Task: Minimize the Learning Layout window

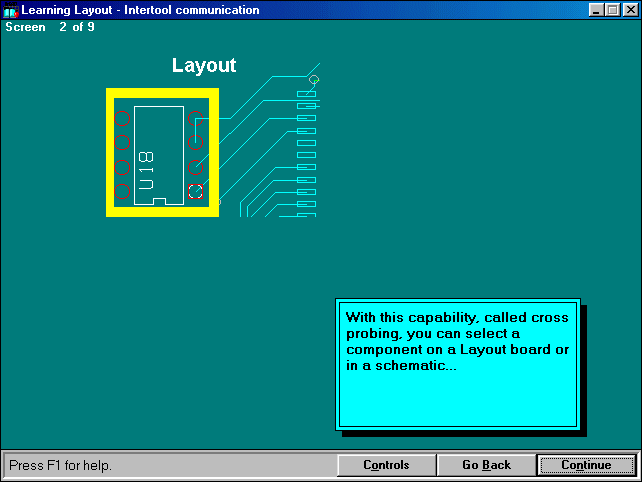Action: 597,10
